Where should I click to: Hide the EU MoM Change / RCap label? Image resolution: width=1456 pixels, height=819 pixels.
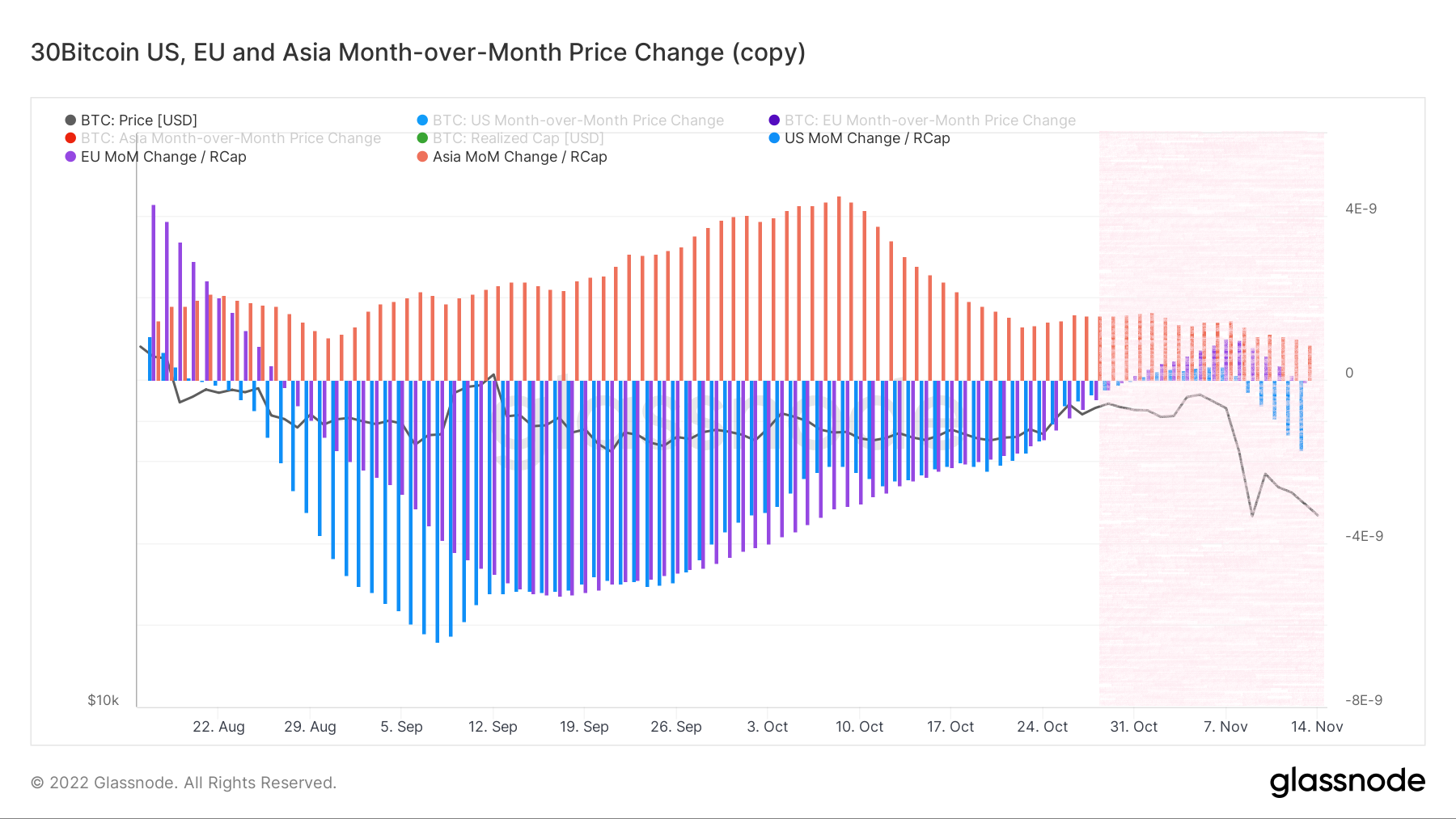(163, 157)
